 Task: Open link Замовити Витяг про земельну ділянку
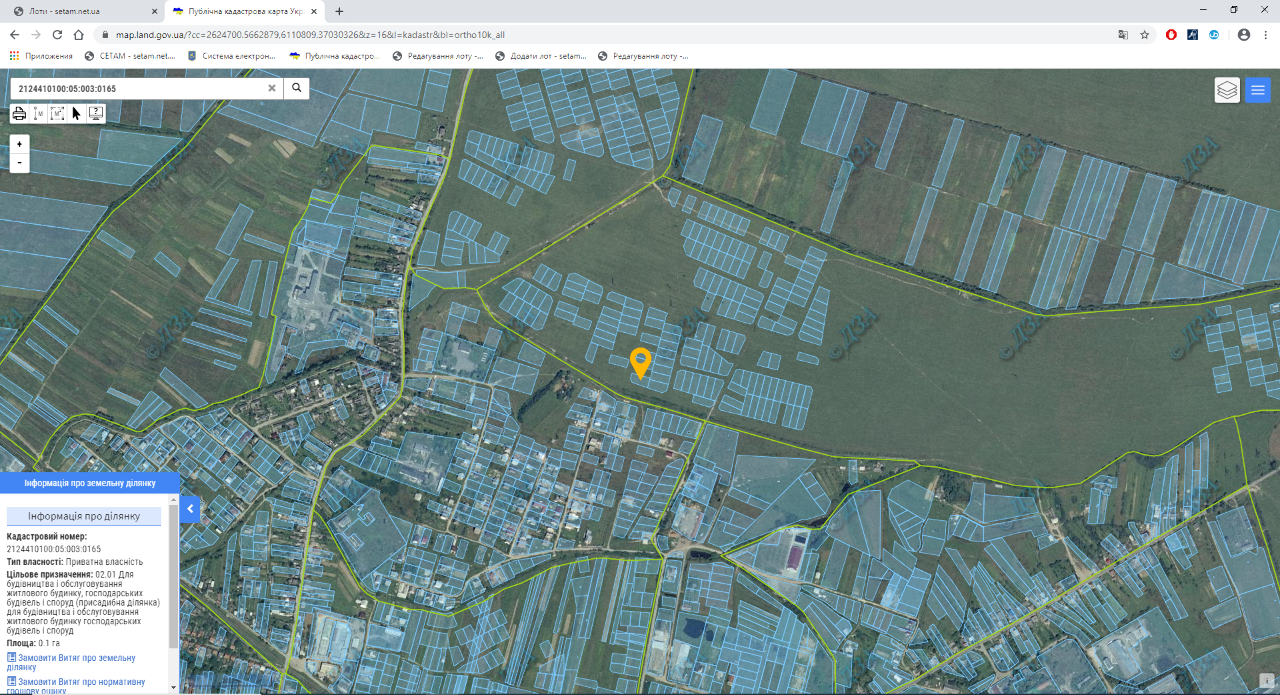pos(70,662)
